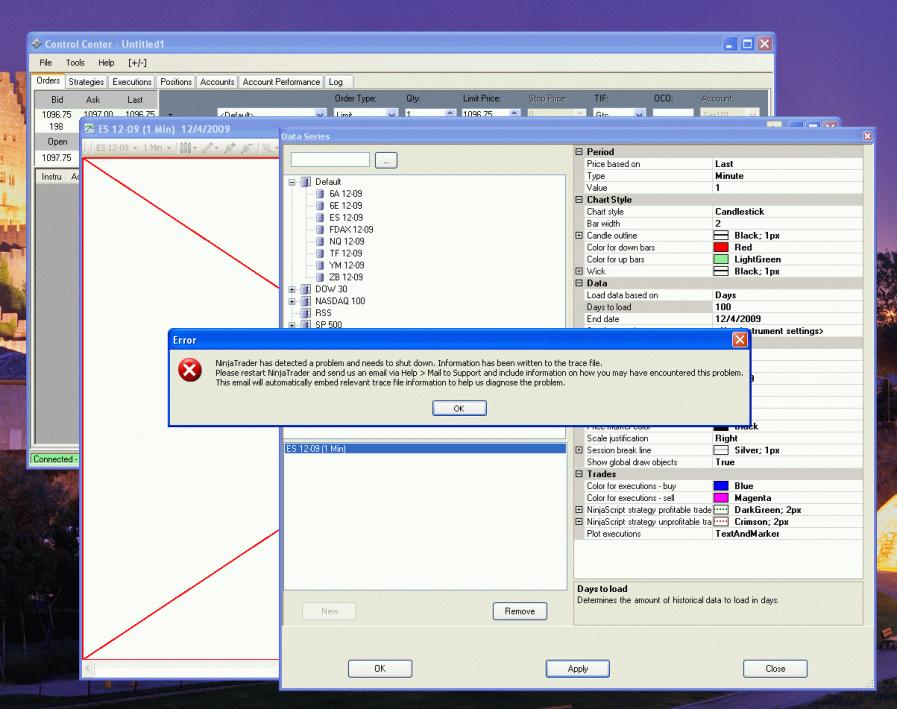Viewport: 897px width, 709px height.
Task: Expand NinjaScript strategy unprofitable trade property
Action: (x=579, y=522)
